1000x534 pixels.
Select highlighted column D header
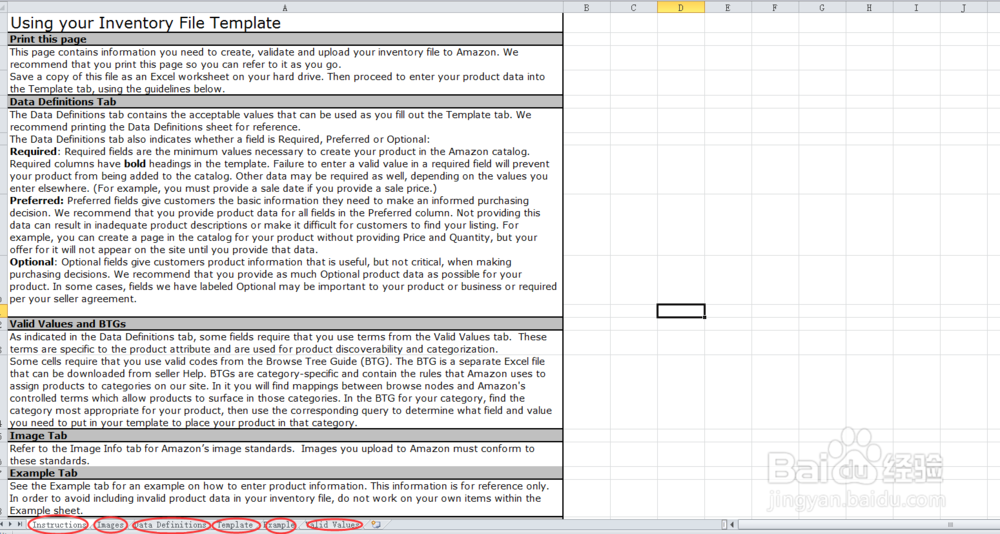[681, 7]
